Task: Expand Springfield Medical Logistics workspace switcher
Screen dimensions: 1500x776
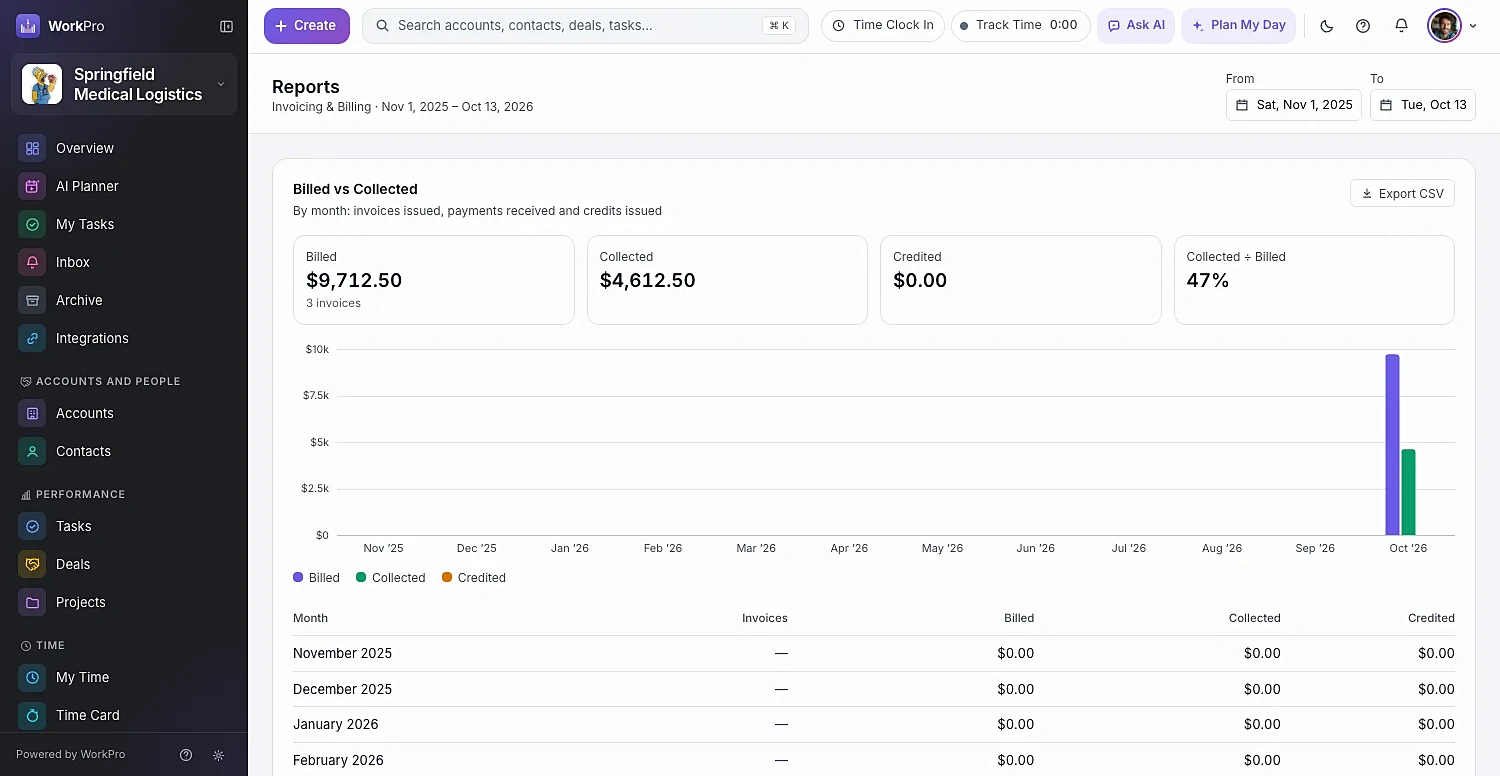Action: [124, 84]
